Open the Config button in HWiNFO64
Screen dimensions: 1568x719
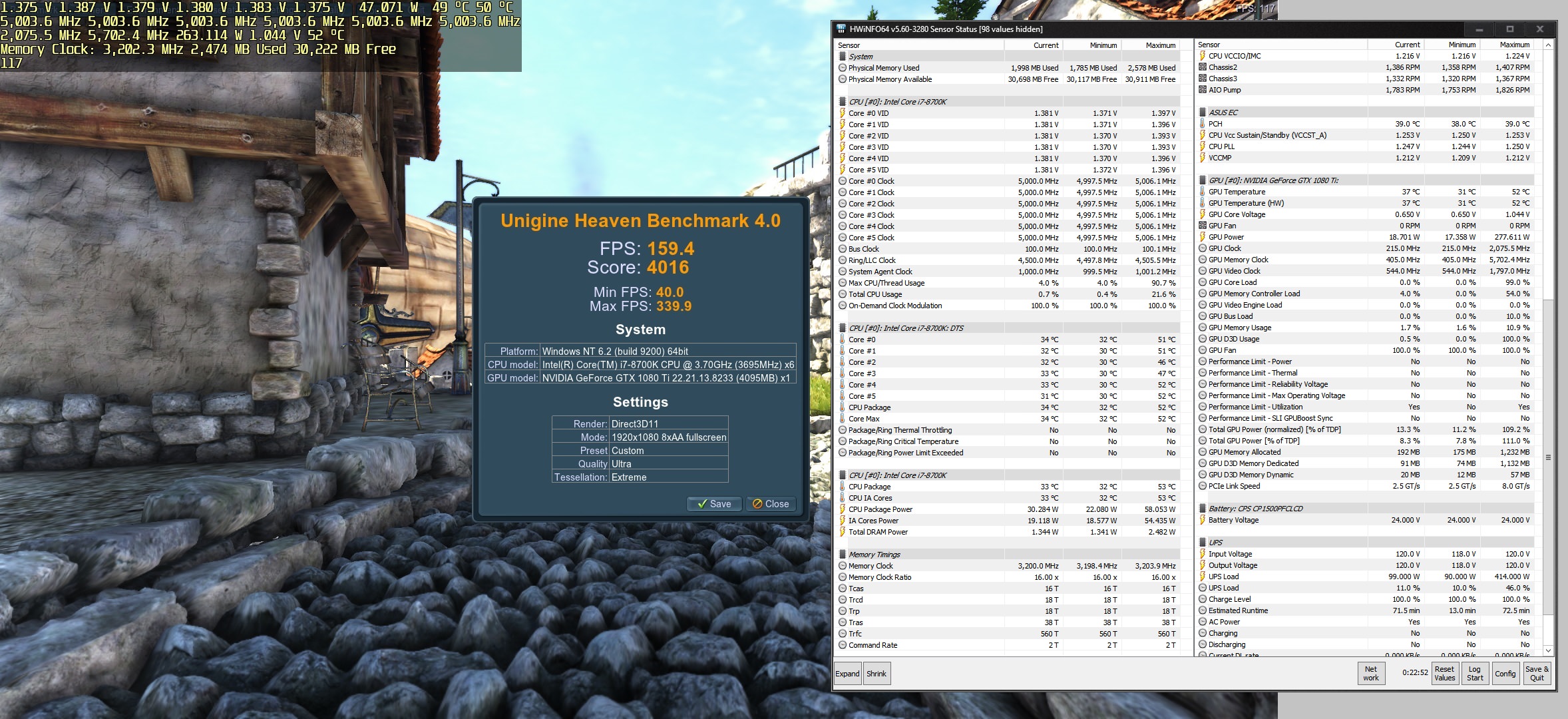pos(1505,674)
